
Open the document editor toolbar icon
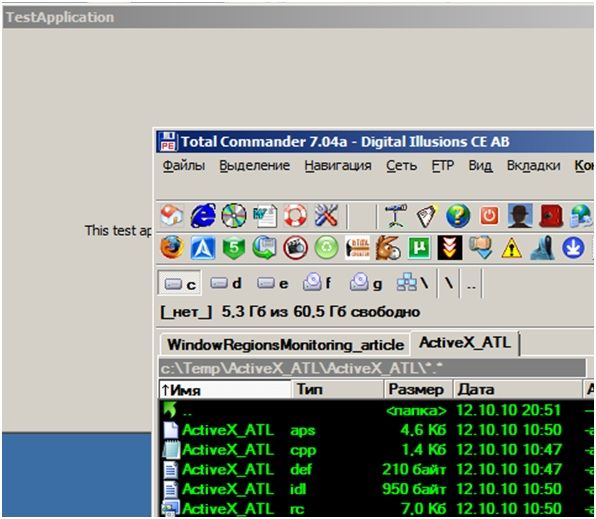coord(265,216)
